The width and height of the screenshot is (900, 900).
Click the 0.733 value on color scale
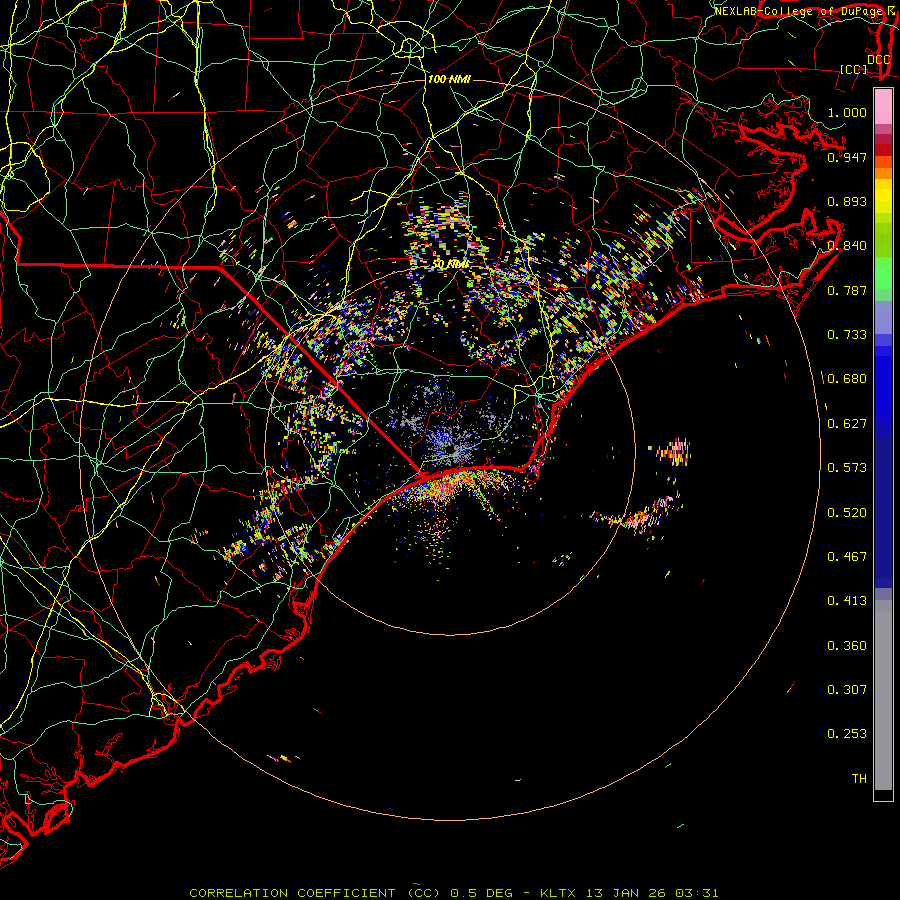[x=847, y=335]
